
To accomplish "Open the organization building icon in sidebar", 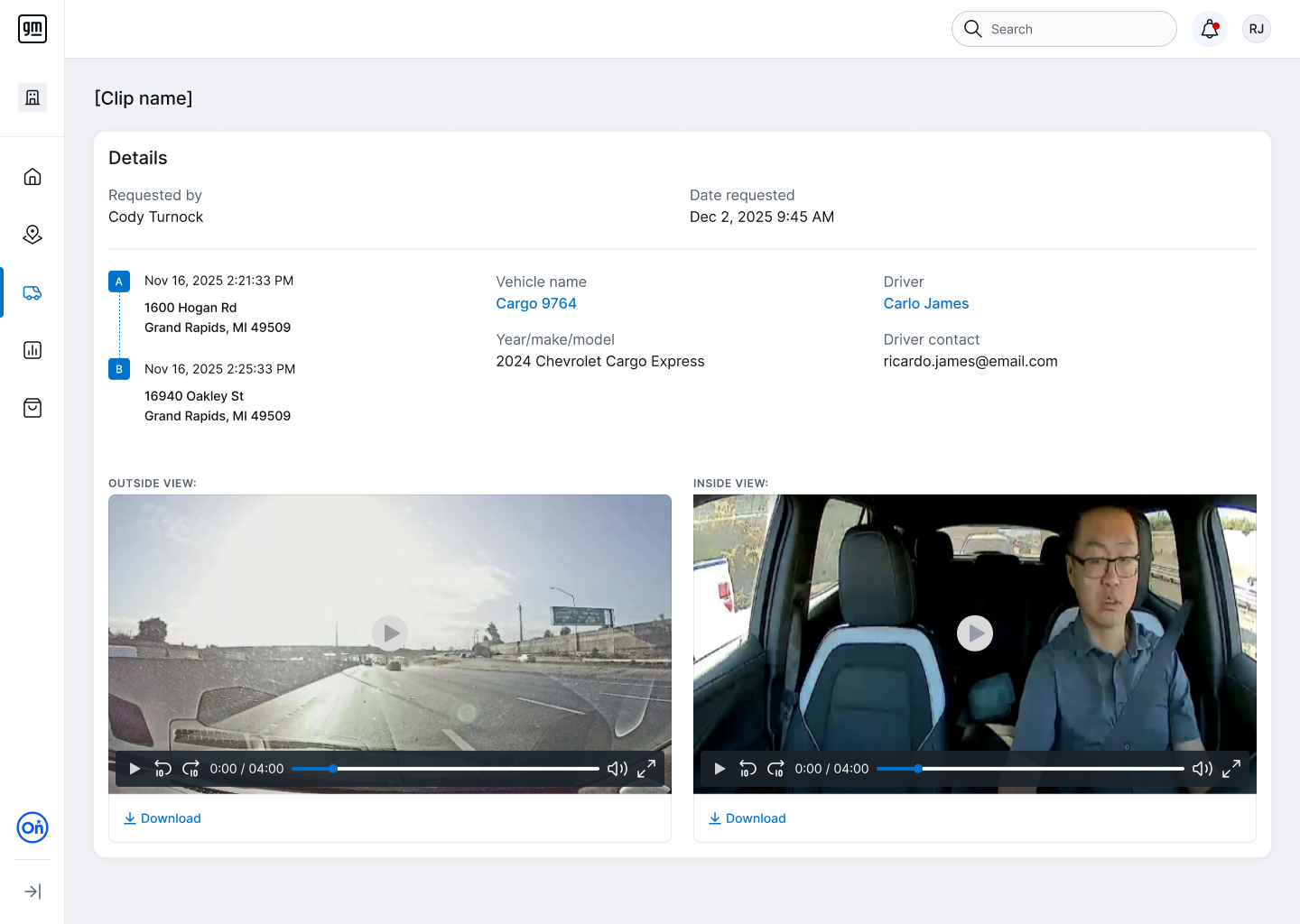I will click(32, 97).
